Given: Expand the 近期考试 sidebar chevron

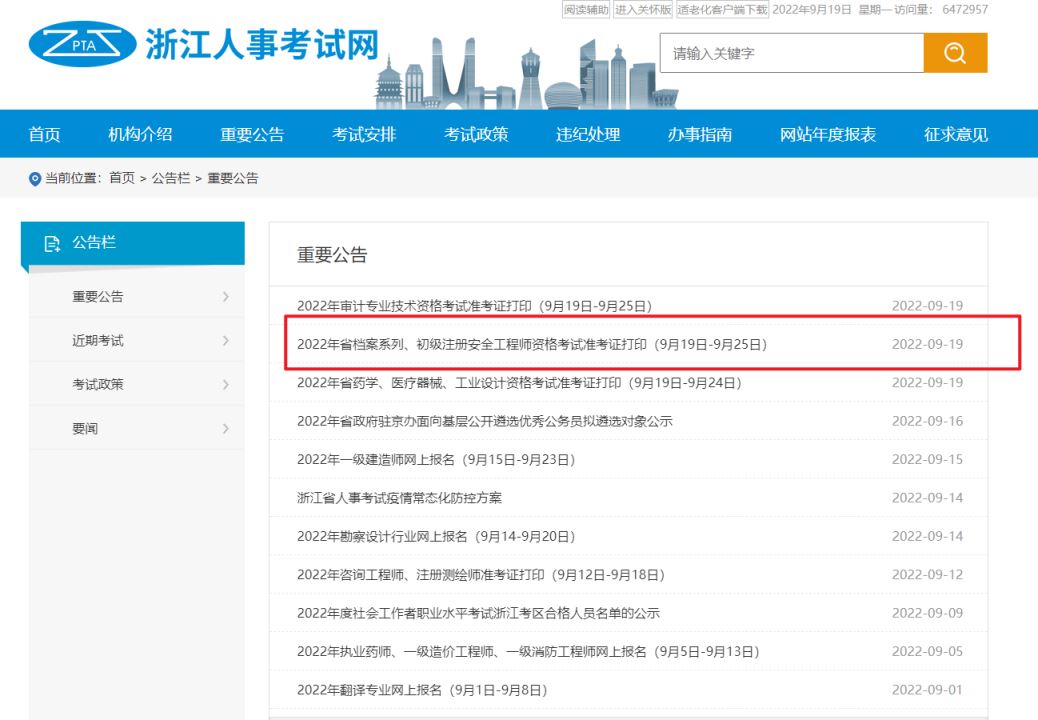Looking at the screenshot, I should (x=225, y=341).
